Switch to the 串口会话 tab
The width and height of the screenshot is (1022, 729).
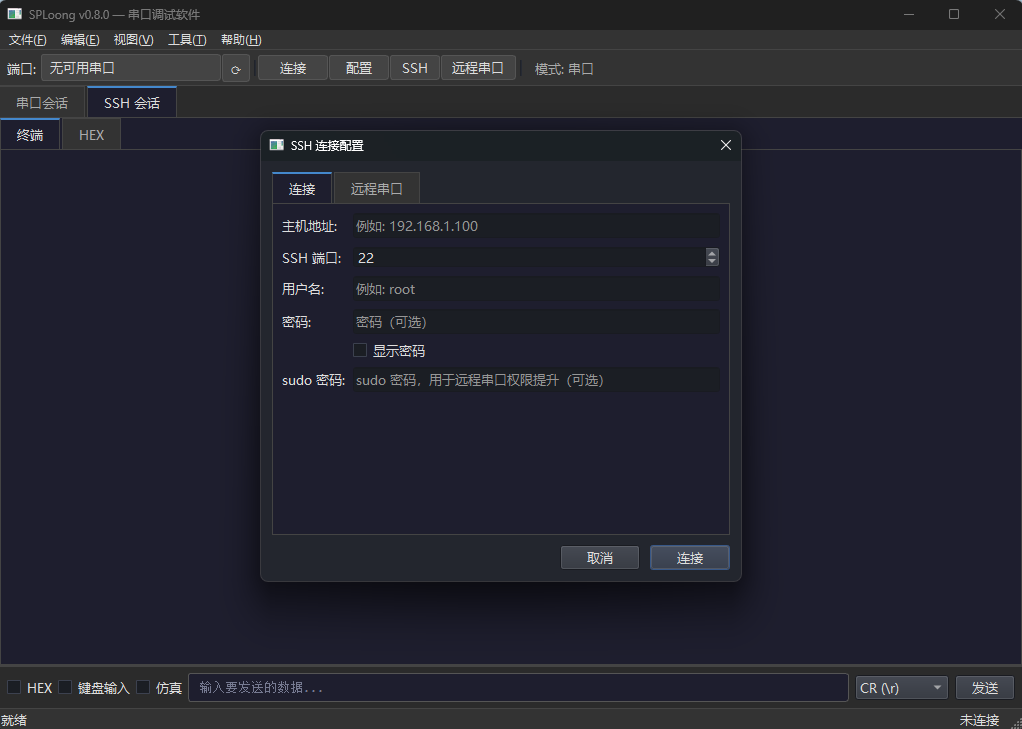pos(42,103)
